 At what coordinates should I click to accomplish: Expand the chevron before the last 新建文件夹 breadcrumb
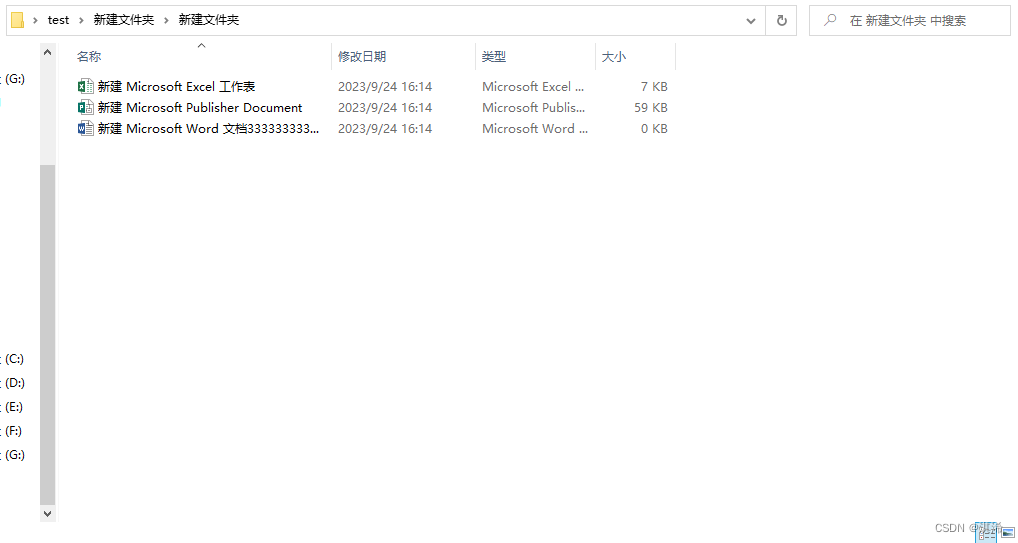tap(166, 20)
